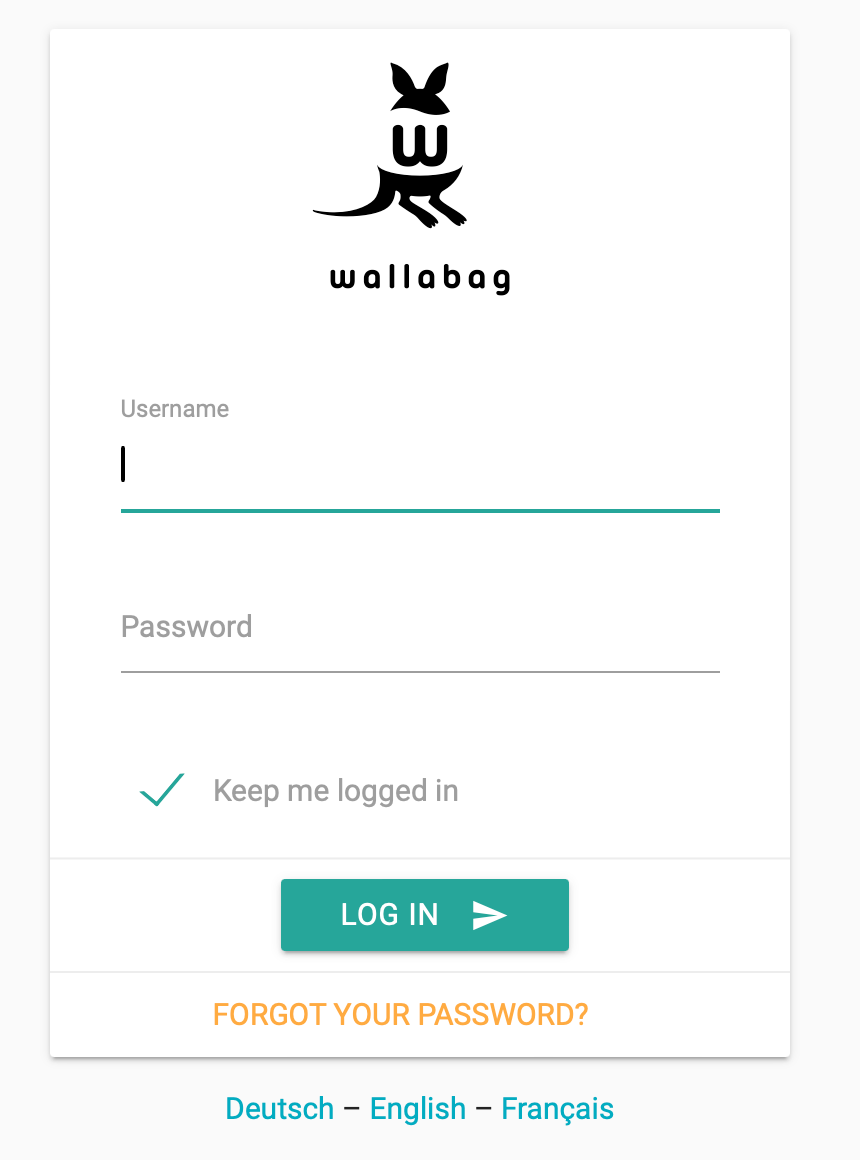
Task: Submit with the LOG IN button
Action: click(425, 915)
